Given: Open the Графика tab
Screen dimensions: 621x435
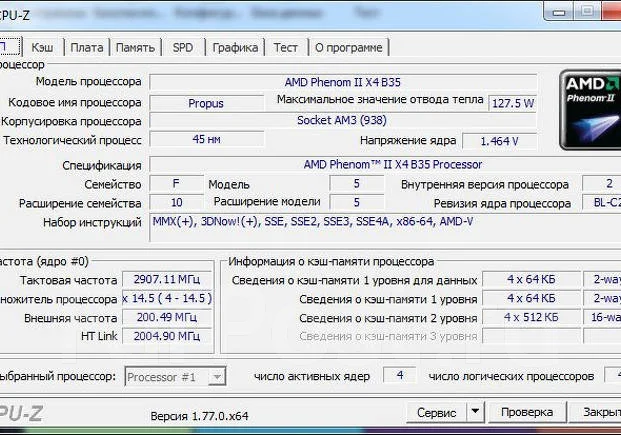Looking at the screenshot, I should tap(235, 48).
